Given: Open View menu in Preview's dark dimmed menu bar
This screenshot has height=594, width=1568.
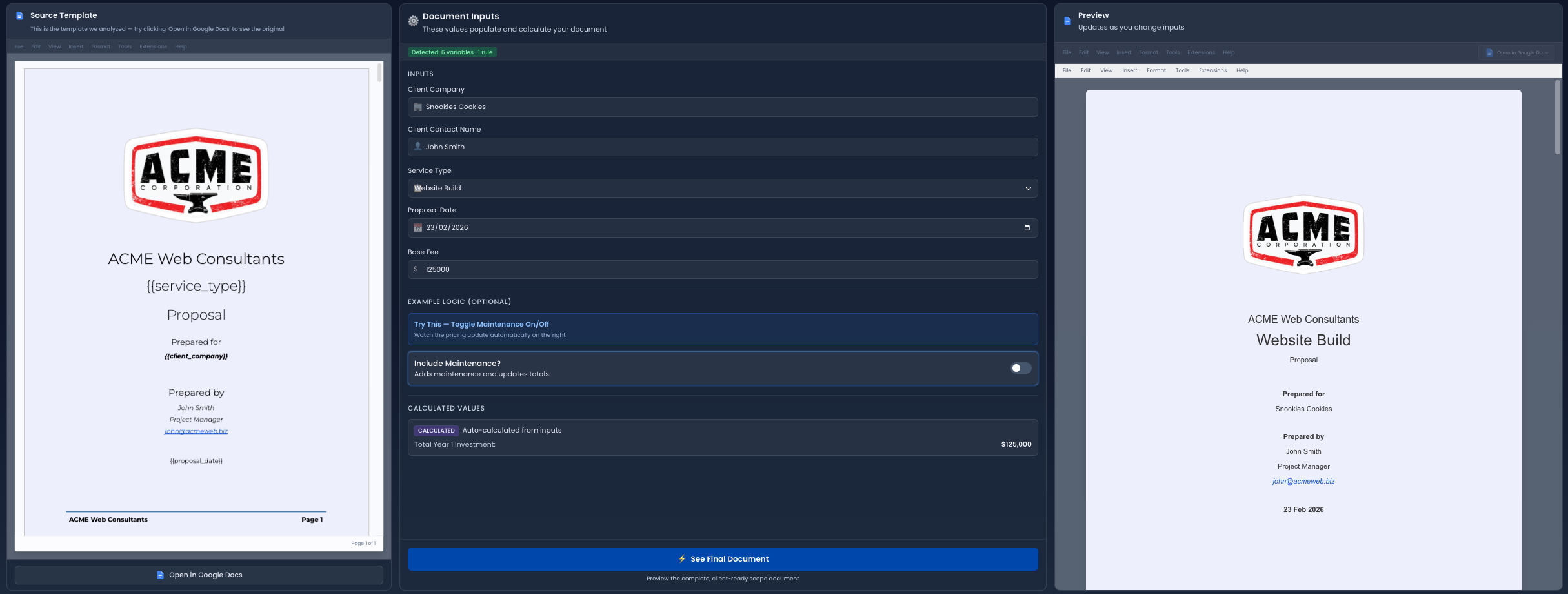Looking at the screenshot, I should pyautogui.click(x=1103, y=53).
